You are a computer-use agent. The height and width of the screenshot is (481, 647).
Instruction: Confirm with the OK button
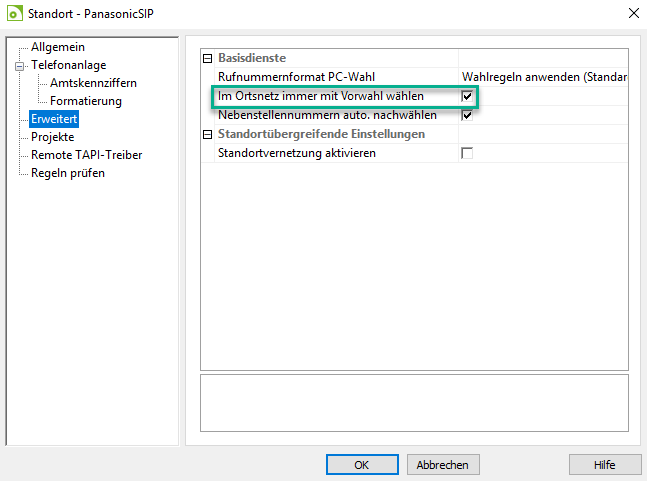click(362, 465)
